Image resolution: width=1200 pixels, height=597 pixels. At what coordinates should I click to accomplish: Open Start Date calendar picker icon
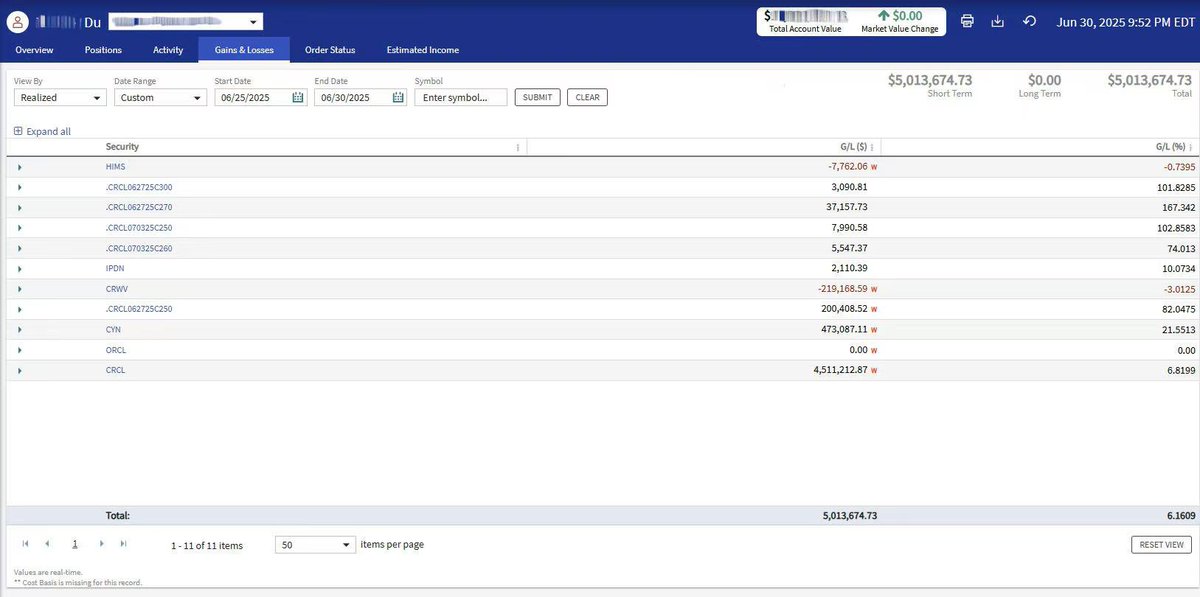(298, 97)
